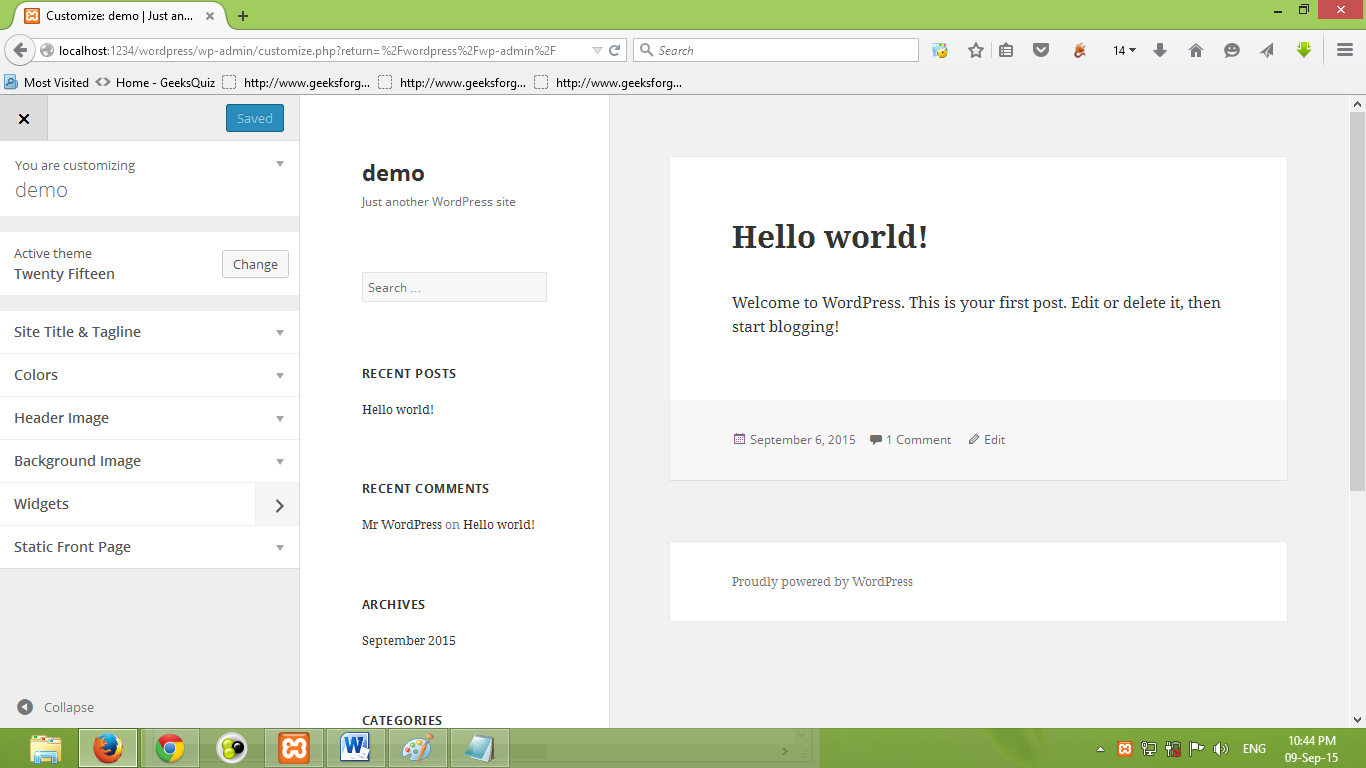Viewport: 1366px width, 768px height.
Task: Select the 'Customize: demo' browser tab
Action: coord(120,16)
